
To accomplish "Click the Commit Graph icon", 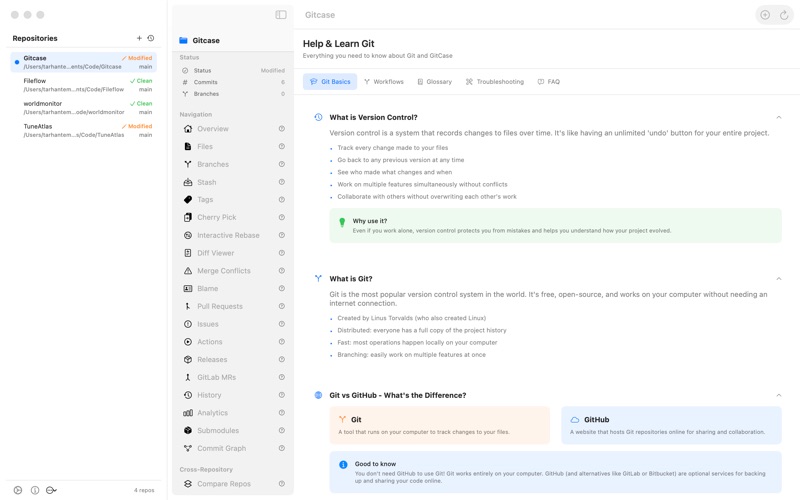I will pyautogui.click(x=188, y=448).
